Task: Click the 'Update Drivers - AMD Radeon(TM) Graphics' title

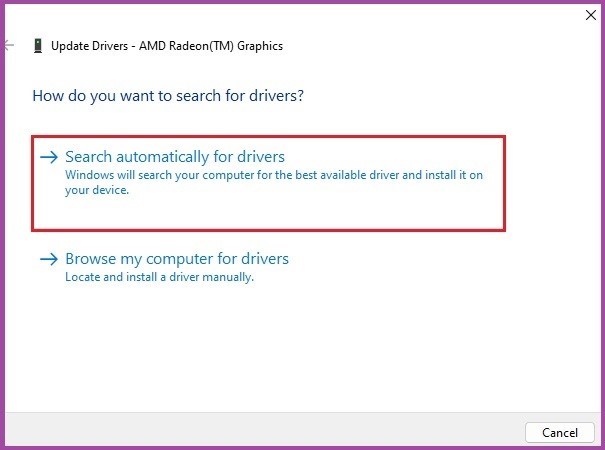Action: point(167,46)
